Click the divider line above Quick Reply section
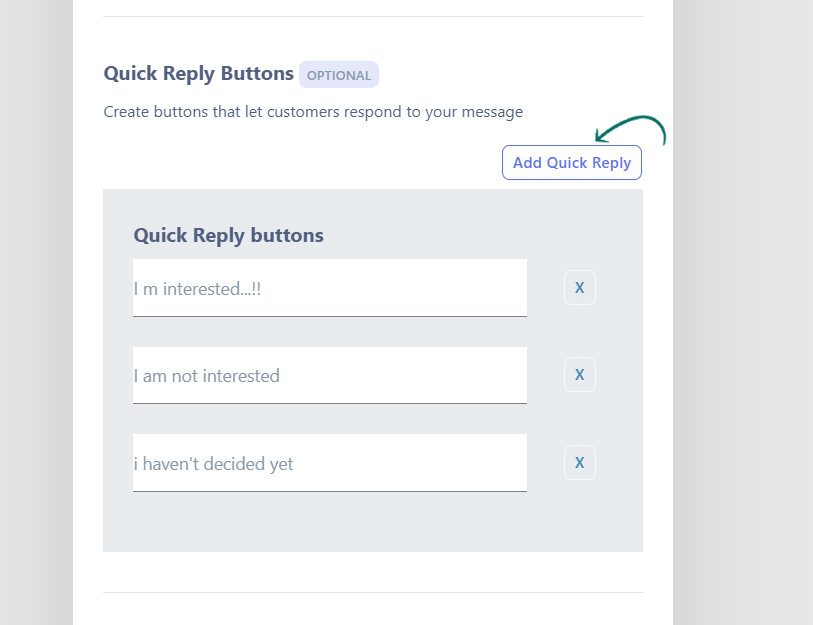This screenshot has width=813, height=625. (372, 17)
